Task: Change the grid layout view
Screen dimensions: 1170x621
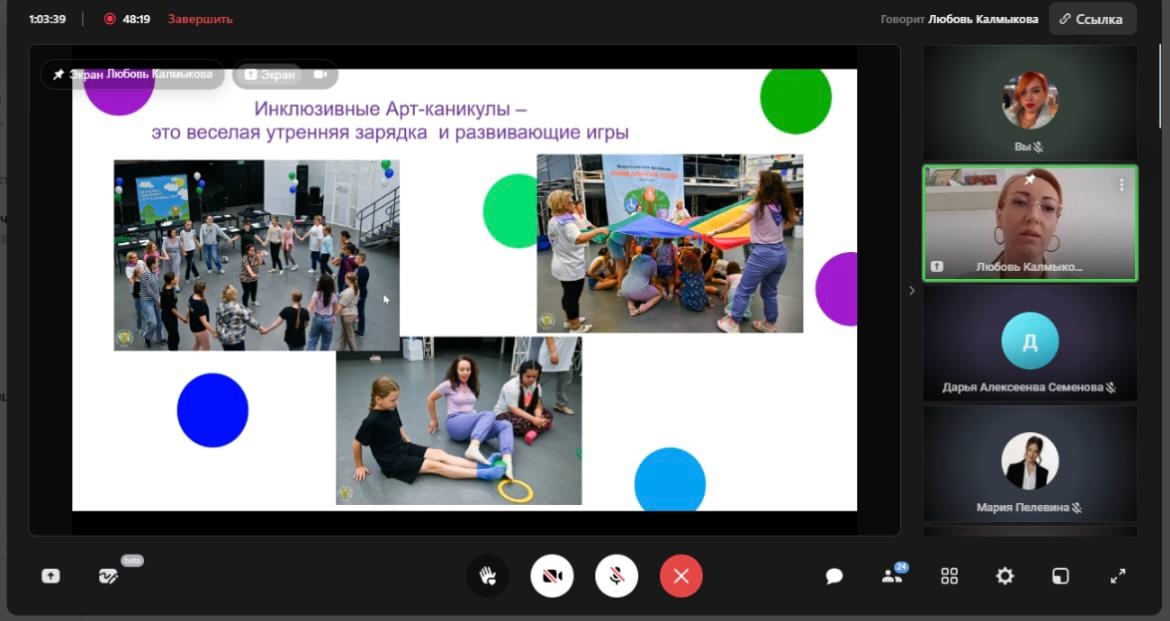Action: point(949,576)
